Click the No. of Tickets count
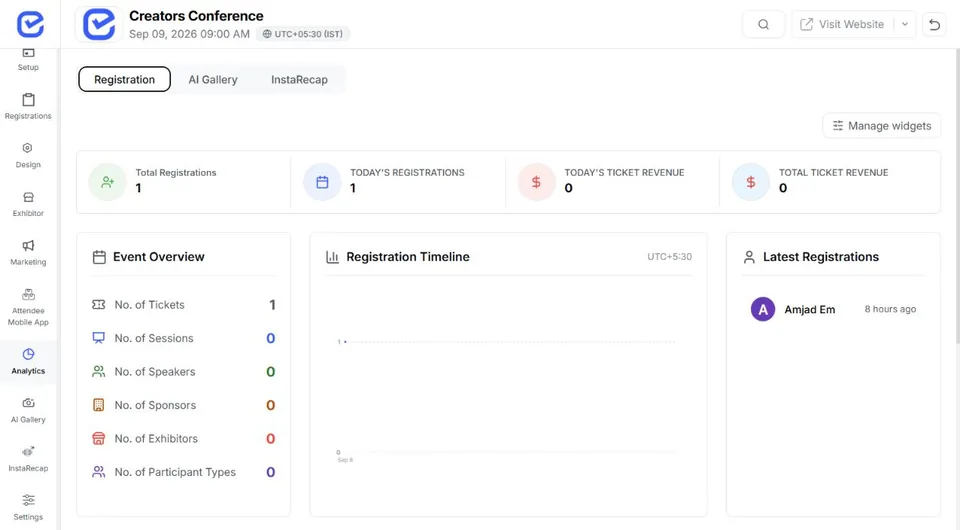 (x=272, y=305)
